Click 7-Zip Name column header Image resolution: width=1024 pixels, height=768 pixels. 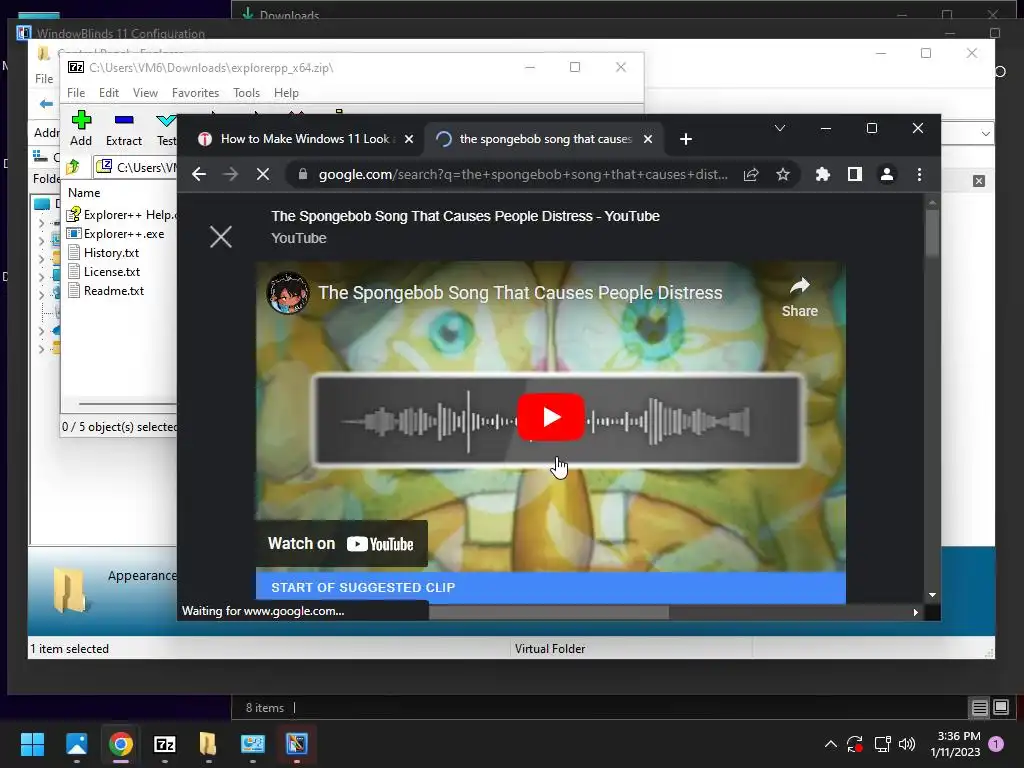[x=84, y=193]
